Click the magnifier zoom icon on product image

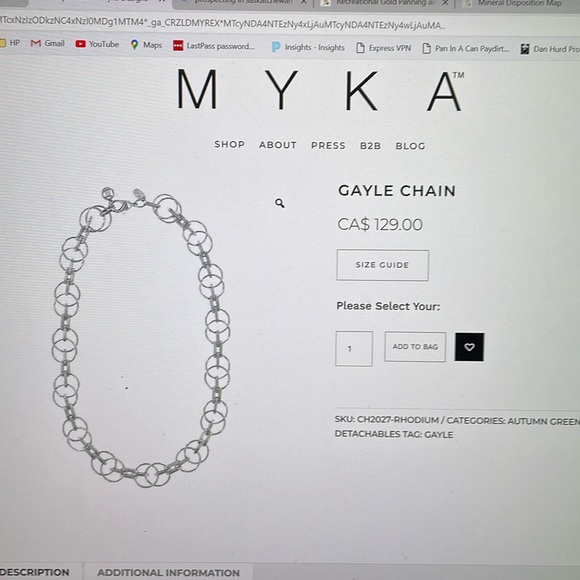(280, 203)
